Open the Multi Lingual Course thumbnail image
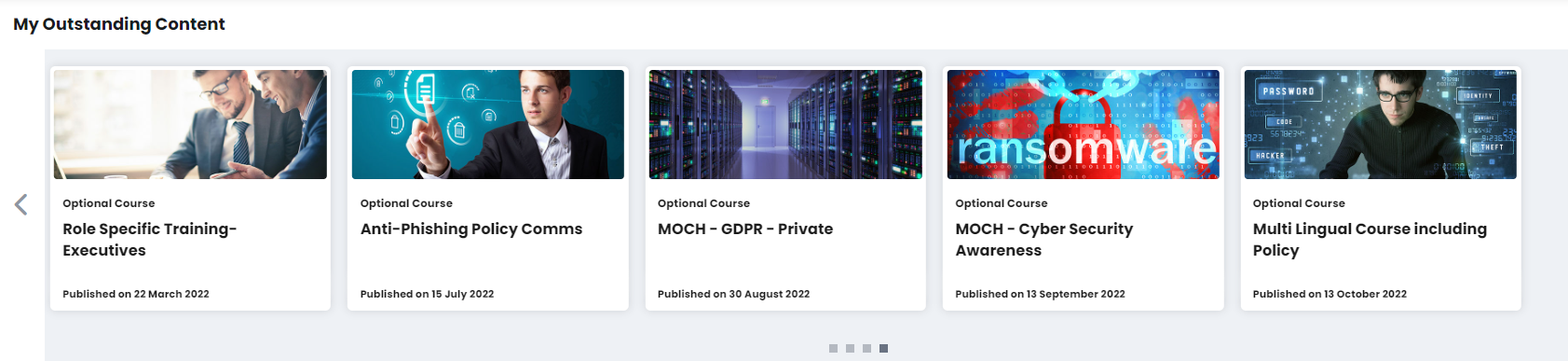1568x361 pixels. (1381, 124)
